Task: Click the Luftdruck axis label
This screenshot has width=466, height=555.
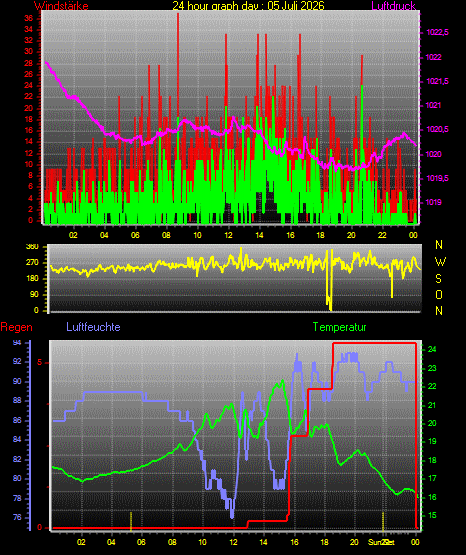Action: (x=393, y=5)
